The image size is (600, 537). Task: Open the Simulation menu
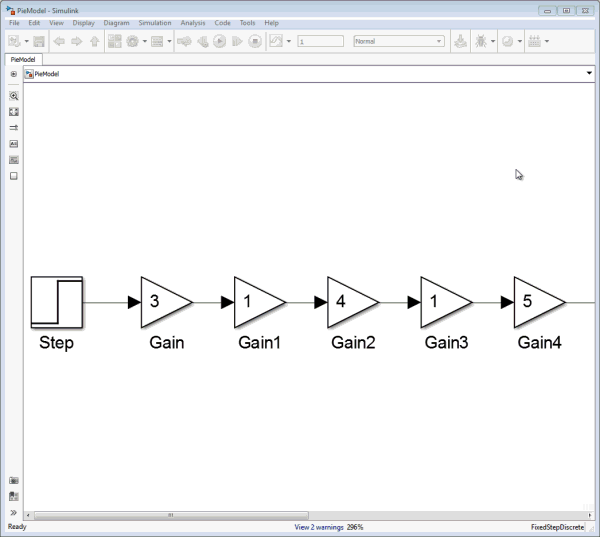click(x=155, y=22)
